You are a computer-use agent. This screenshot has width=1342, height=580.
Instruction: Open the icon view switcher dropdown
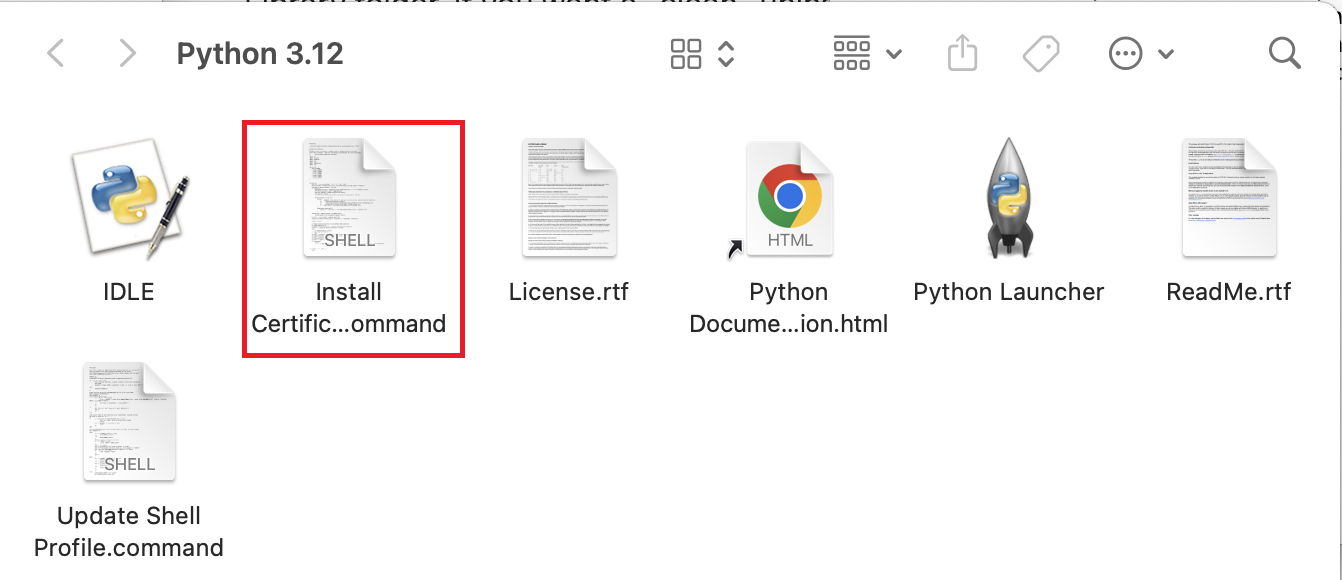(x=703, y=54)
